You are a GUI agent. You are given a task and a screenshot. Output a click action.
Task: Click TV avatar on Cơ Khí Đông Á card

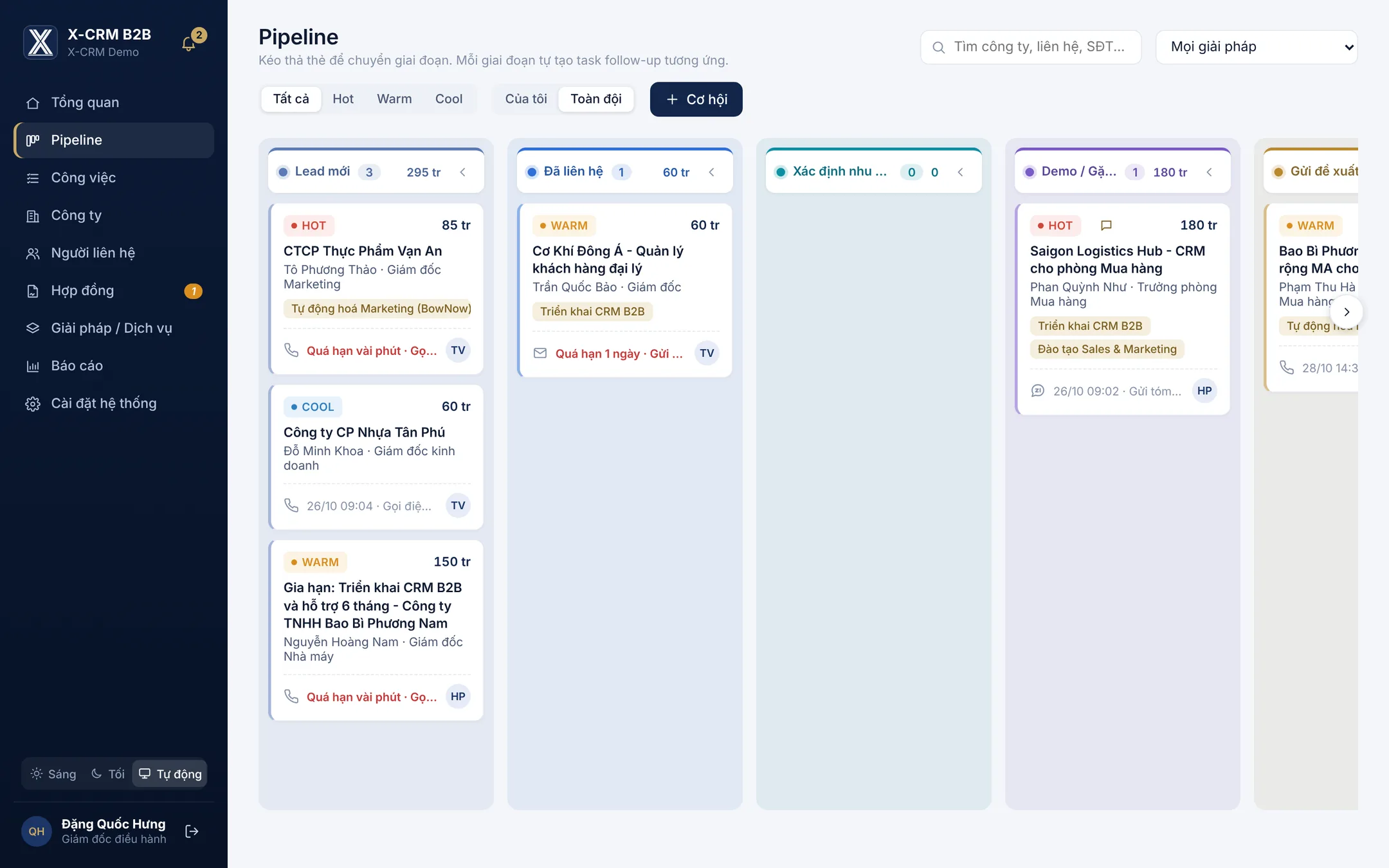point(707,353)
